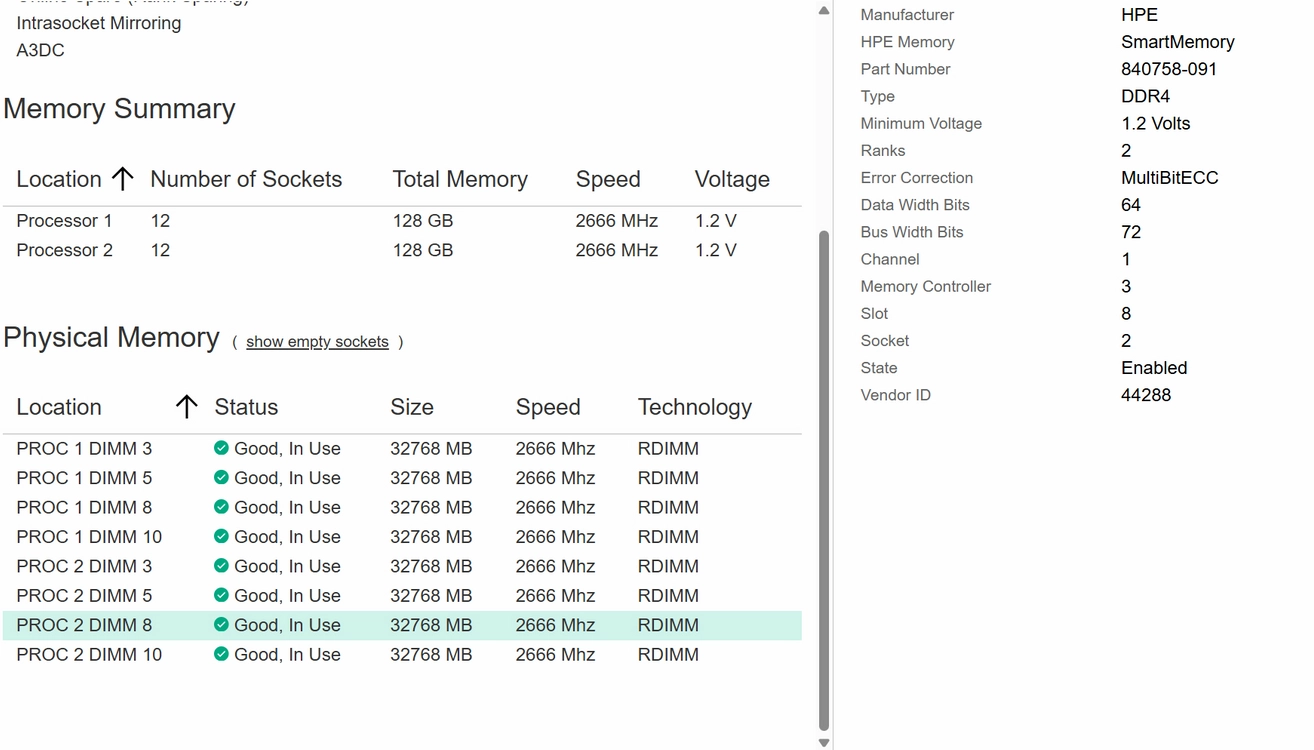Click the 1.2 Volts minimum voltage value
Screen dimensions: 1314x750
point(1156,123)
